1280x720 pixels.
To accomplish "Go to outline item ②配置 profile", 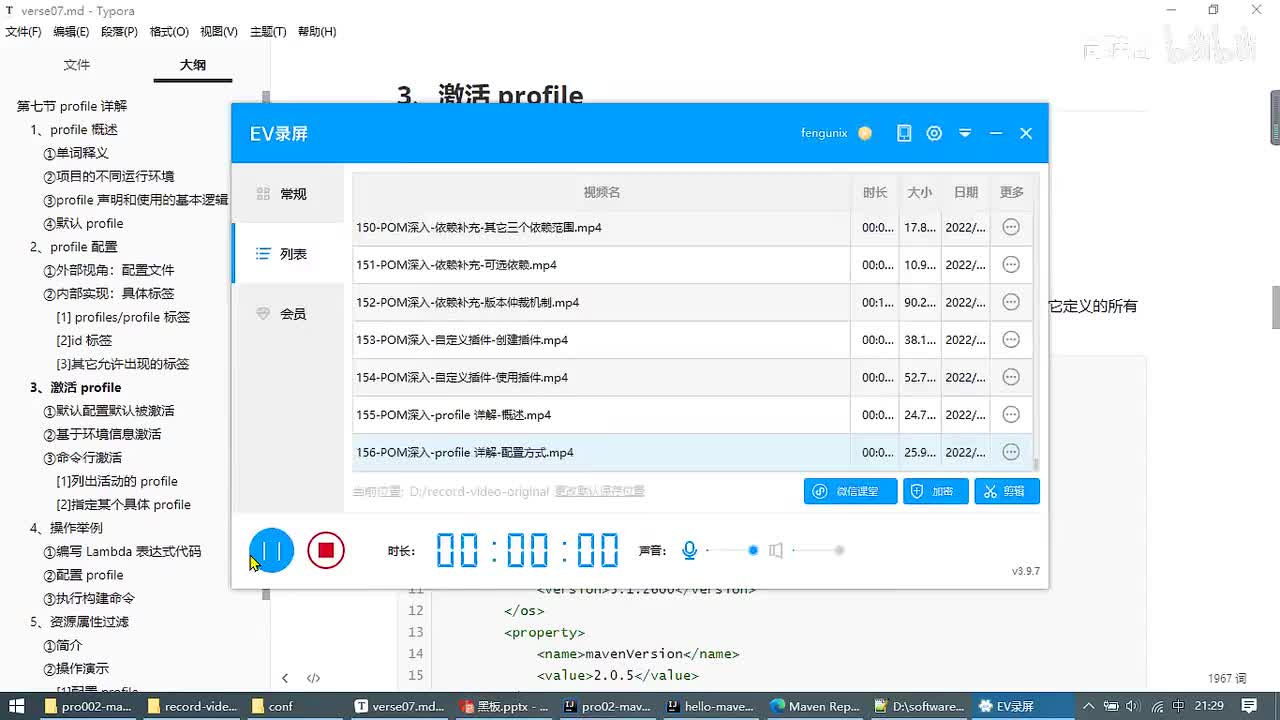I will point(84,575).
